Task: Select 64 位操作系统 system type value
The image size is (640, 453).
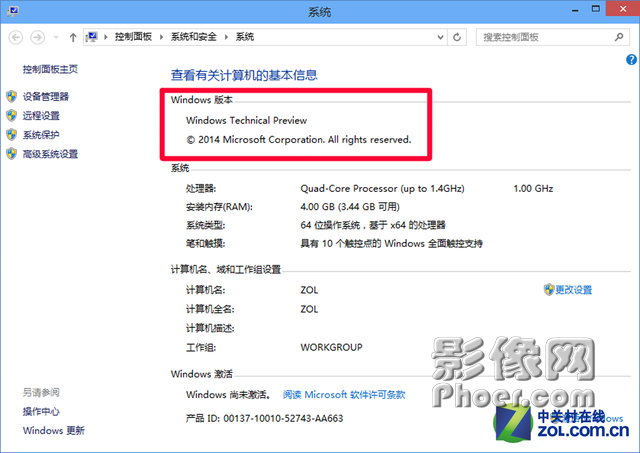Action: (x=373, y=225)
